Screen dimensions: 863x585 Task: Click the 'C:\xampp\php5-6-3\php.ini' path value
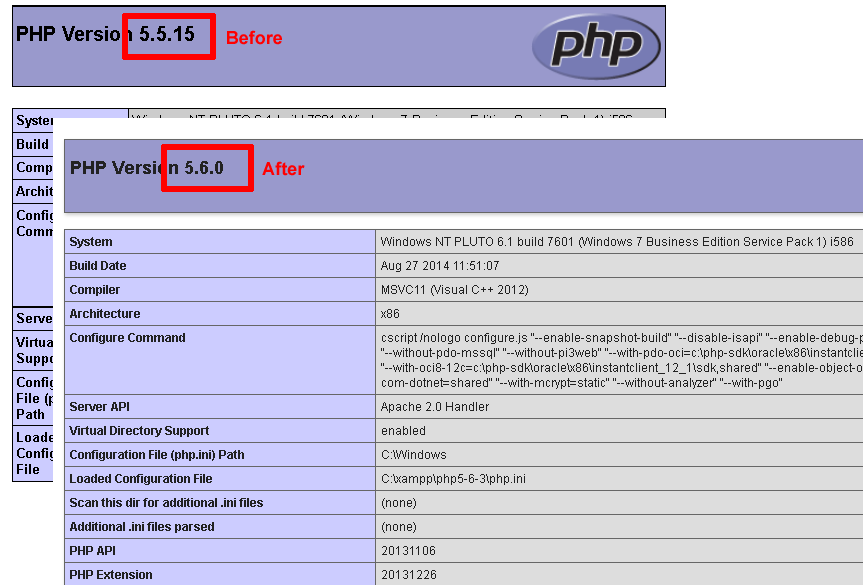453,479
